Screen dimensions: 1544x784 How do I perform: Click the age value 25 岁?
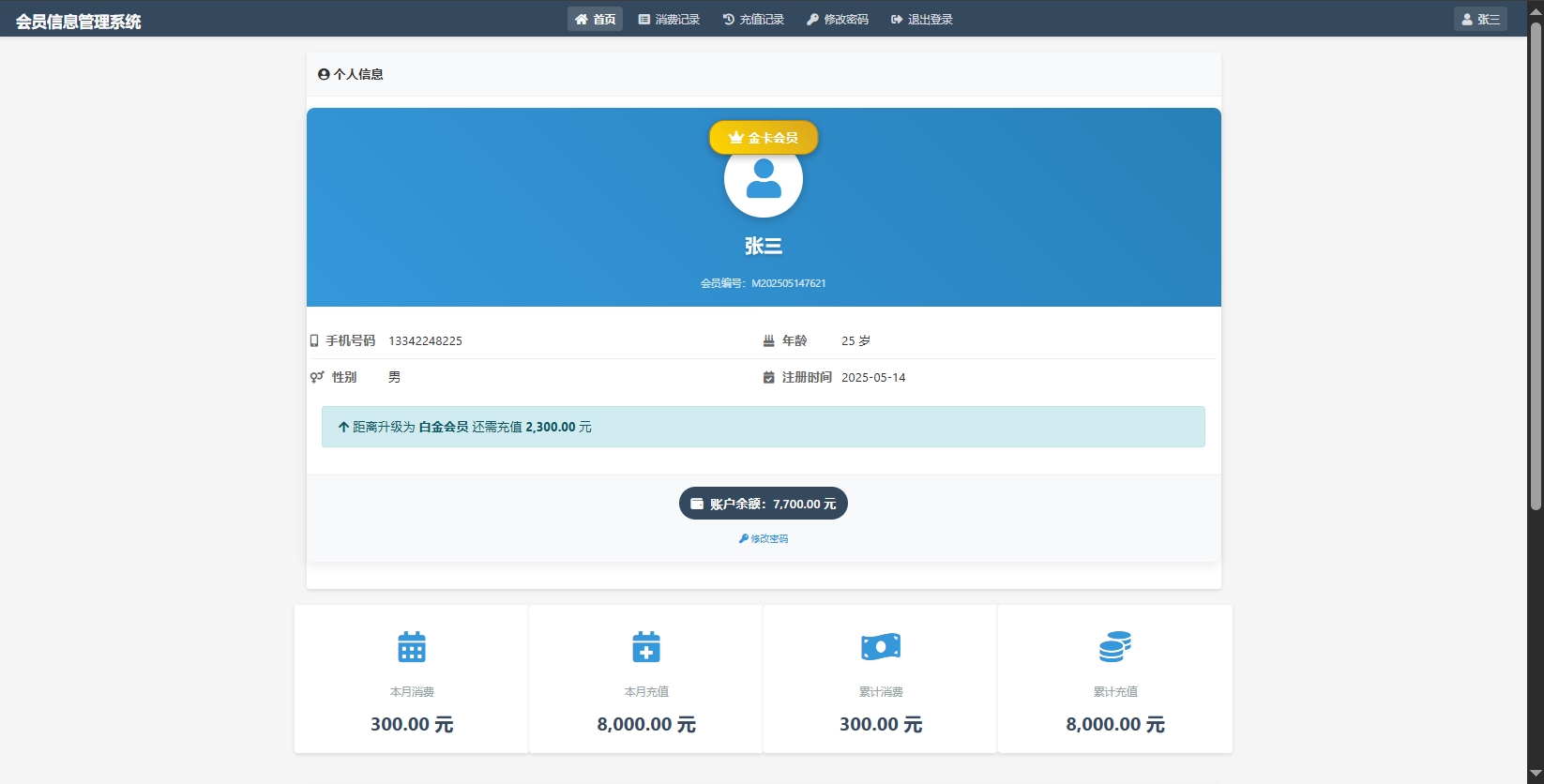856,340
